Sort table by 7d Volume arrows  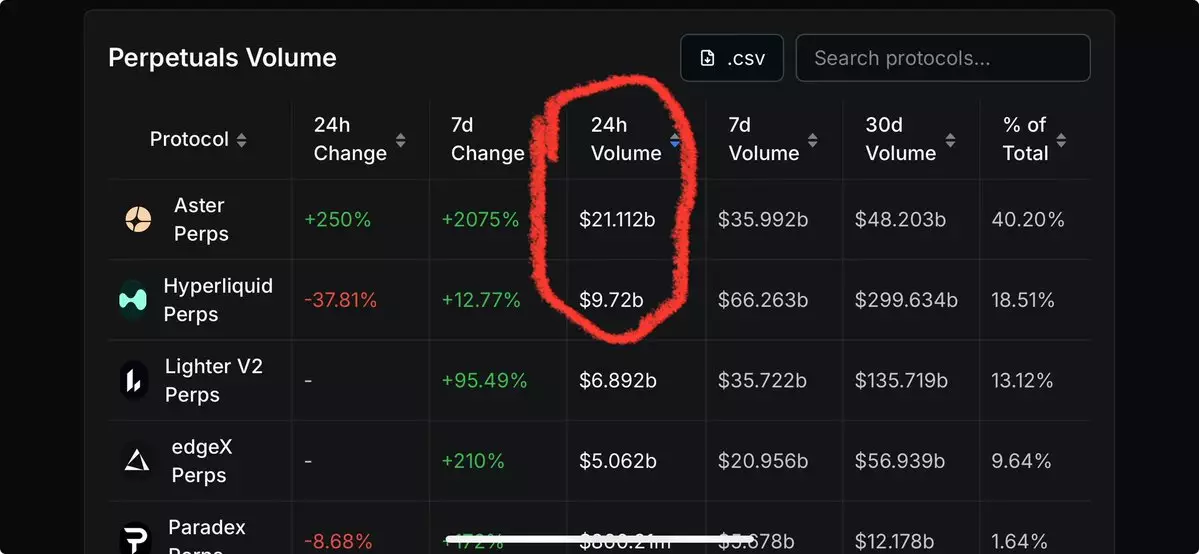pos(813,140)
